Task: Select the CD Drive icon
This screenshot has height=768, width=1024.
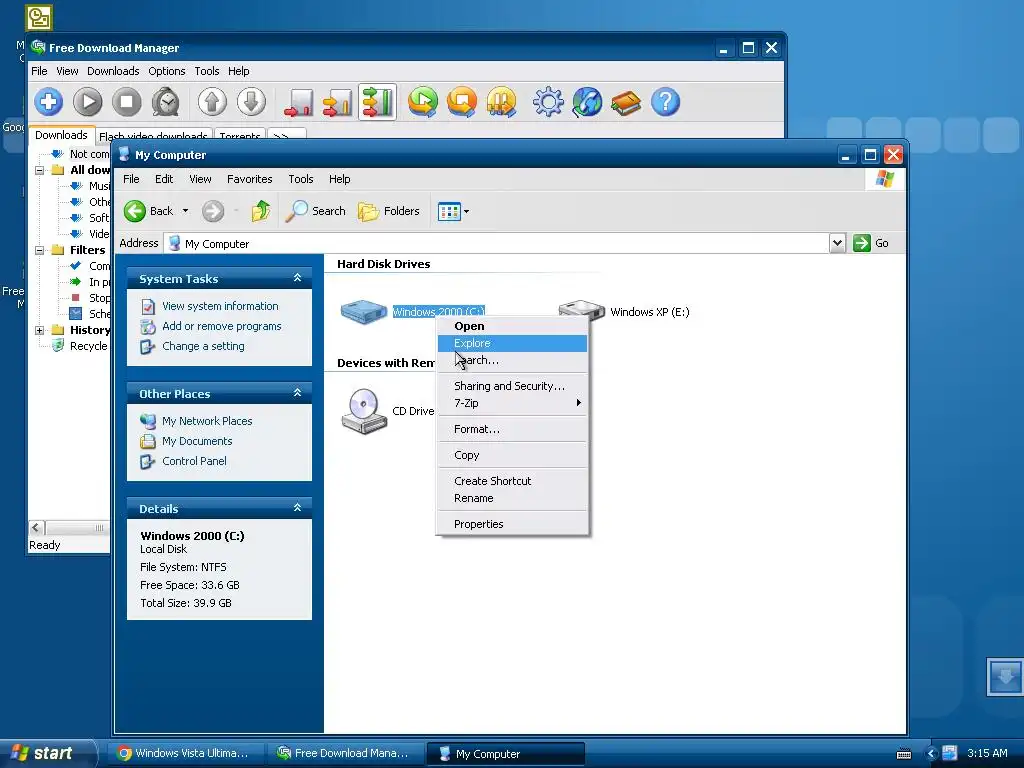Action: (364, 411)
